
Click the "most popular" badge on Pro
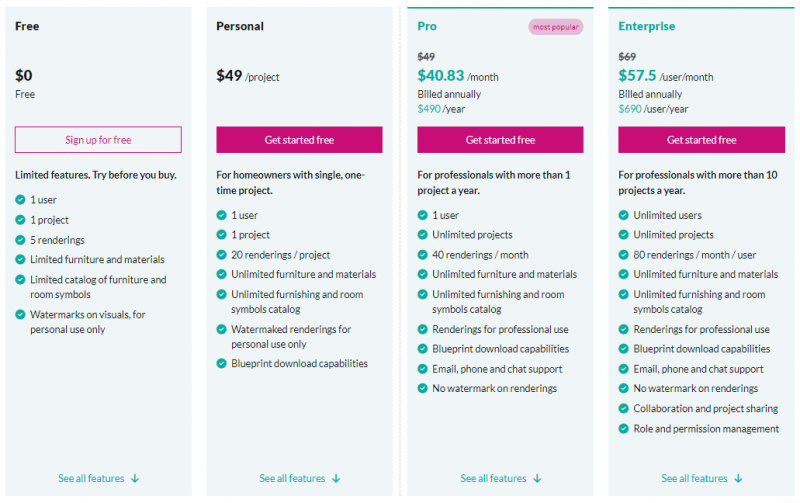pyautogui.click(x=555, y=27)
